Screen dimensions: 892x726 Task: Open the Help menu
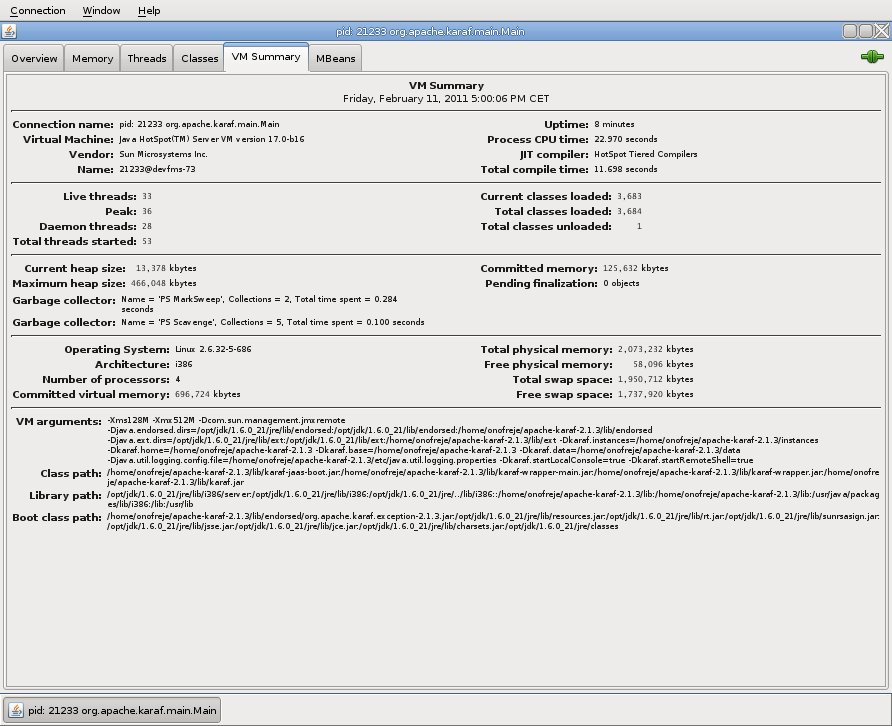(149, 10)
